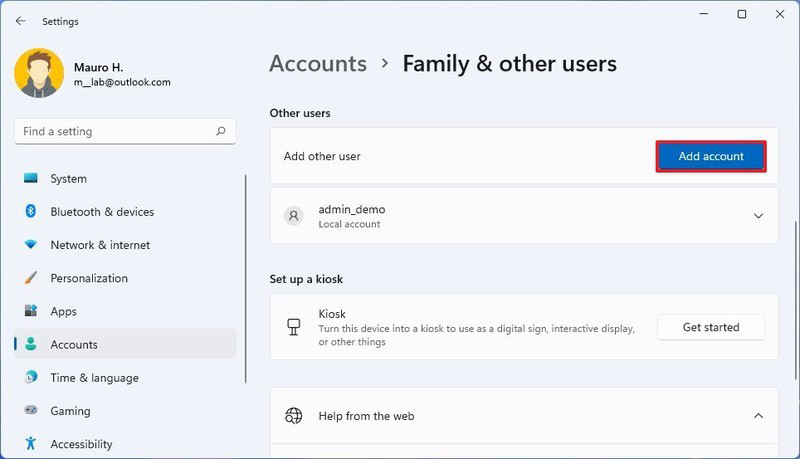
Task: Open Bluetooth & devices via its icon
Action: point(31,211)
